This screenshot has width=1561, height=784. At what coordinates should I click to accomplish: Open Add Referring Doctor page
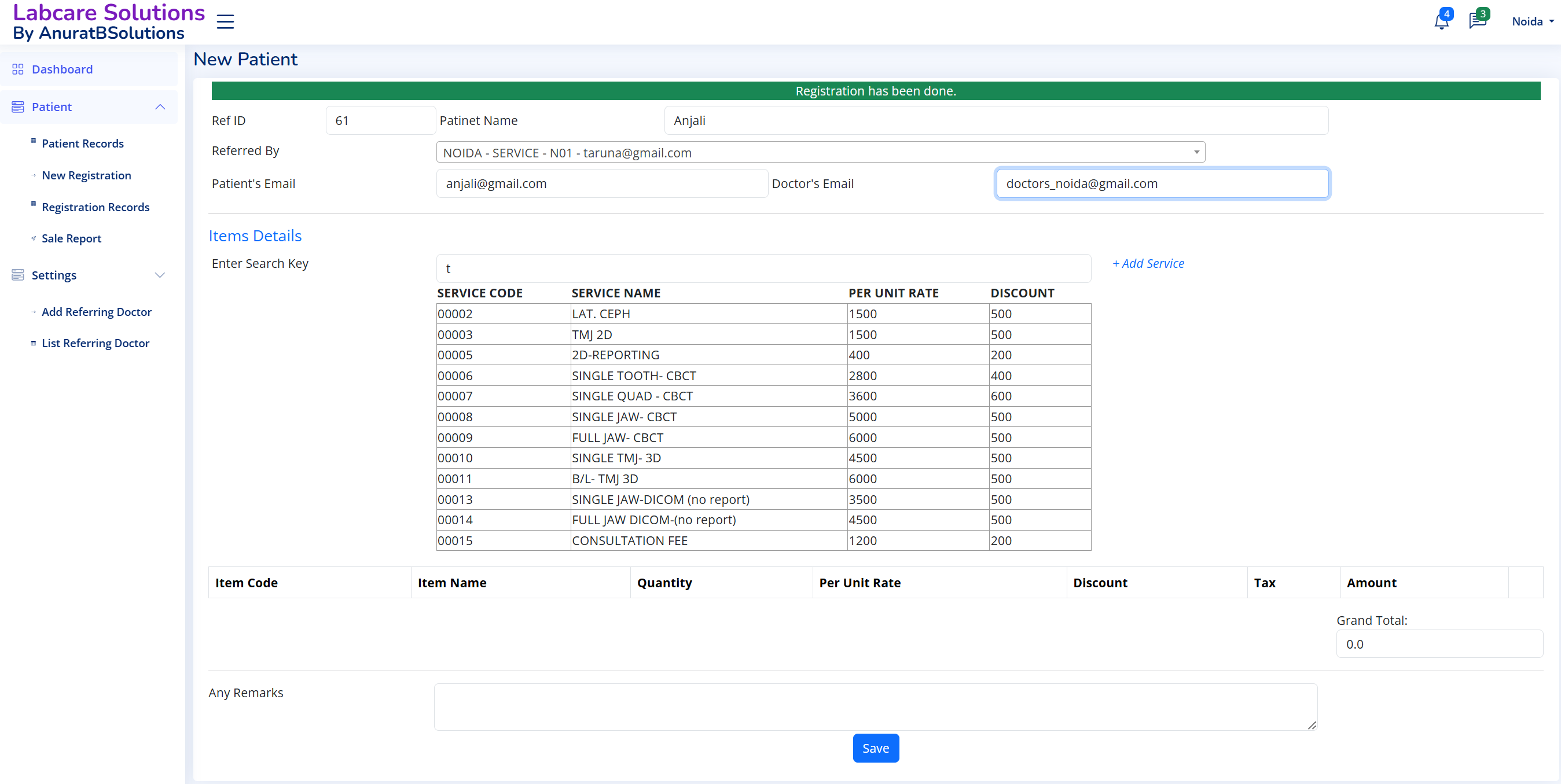tap(96, 311)
